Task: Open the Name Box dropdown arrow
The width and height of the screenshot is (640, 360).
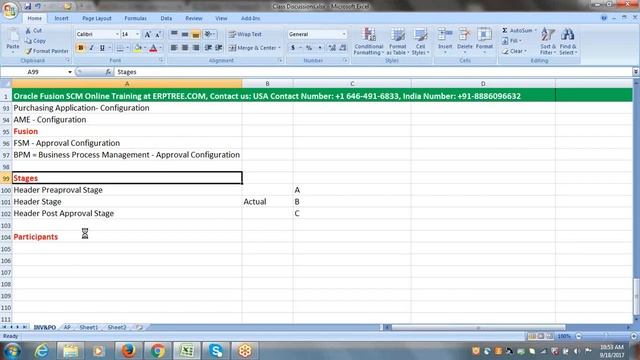Action: 70,72
